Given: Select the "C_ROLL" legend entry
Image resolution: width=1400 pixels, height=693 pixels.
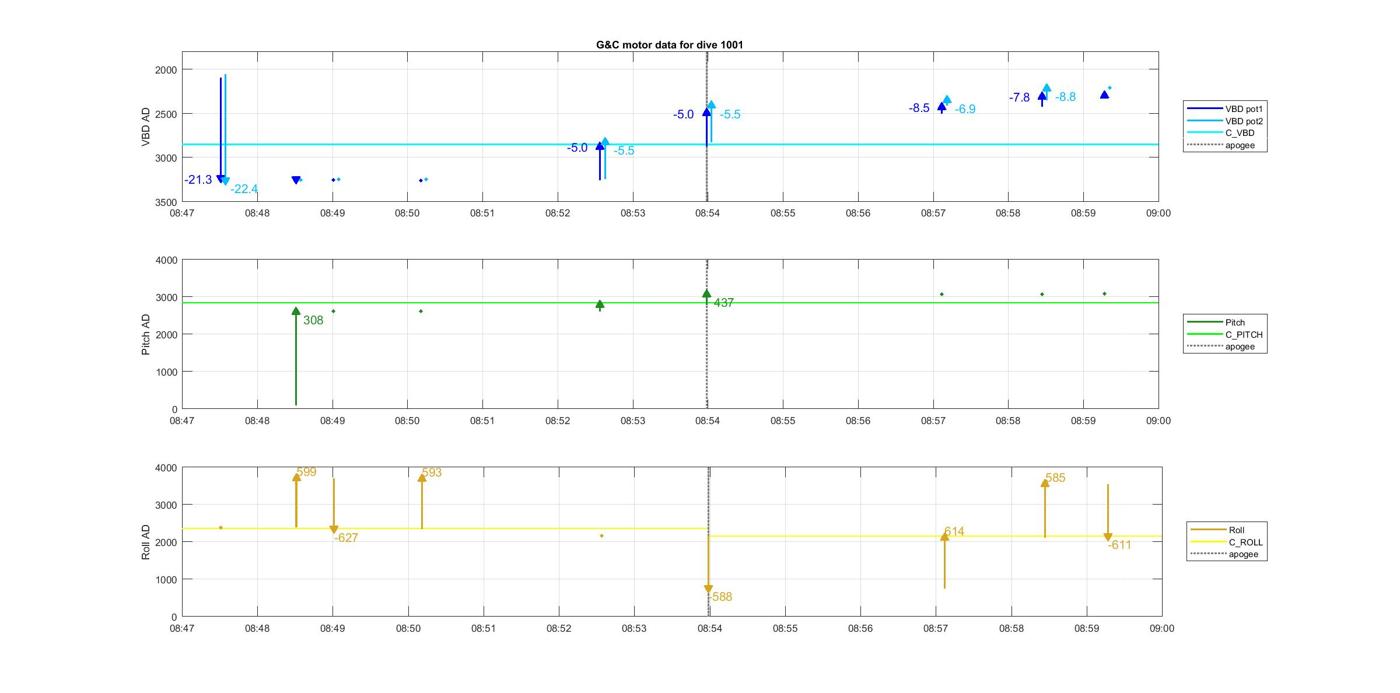Looking at the screenshot, I should pyautogui.click(x=1226, y=542).
